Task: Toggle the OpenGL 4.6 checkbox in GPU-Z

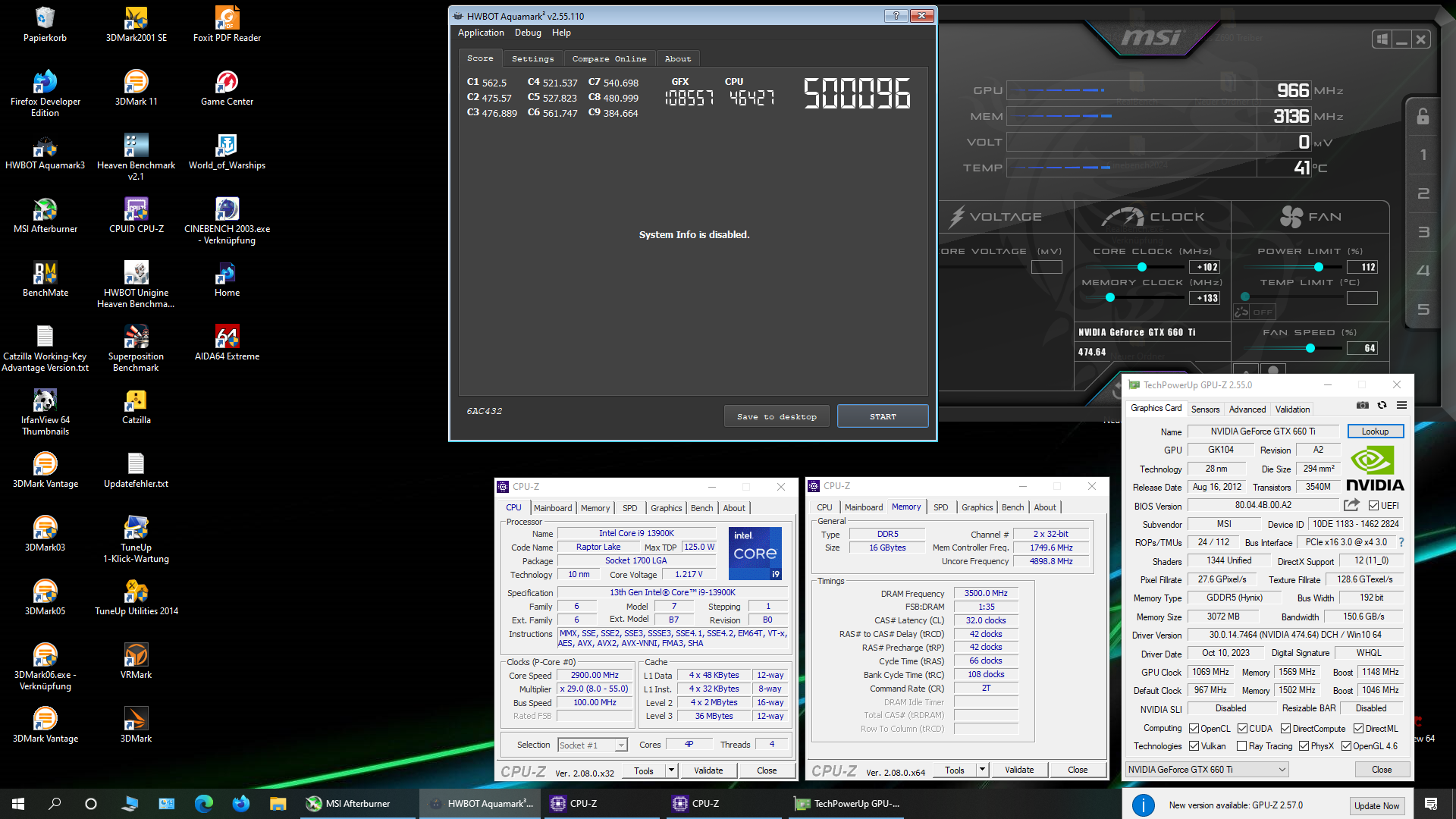Action: (1346, 746)
